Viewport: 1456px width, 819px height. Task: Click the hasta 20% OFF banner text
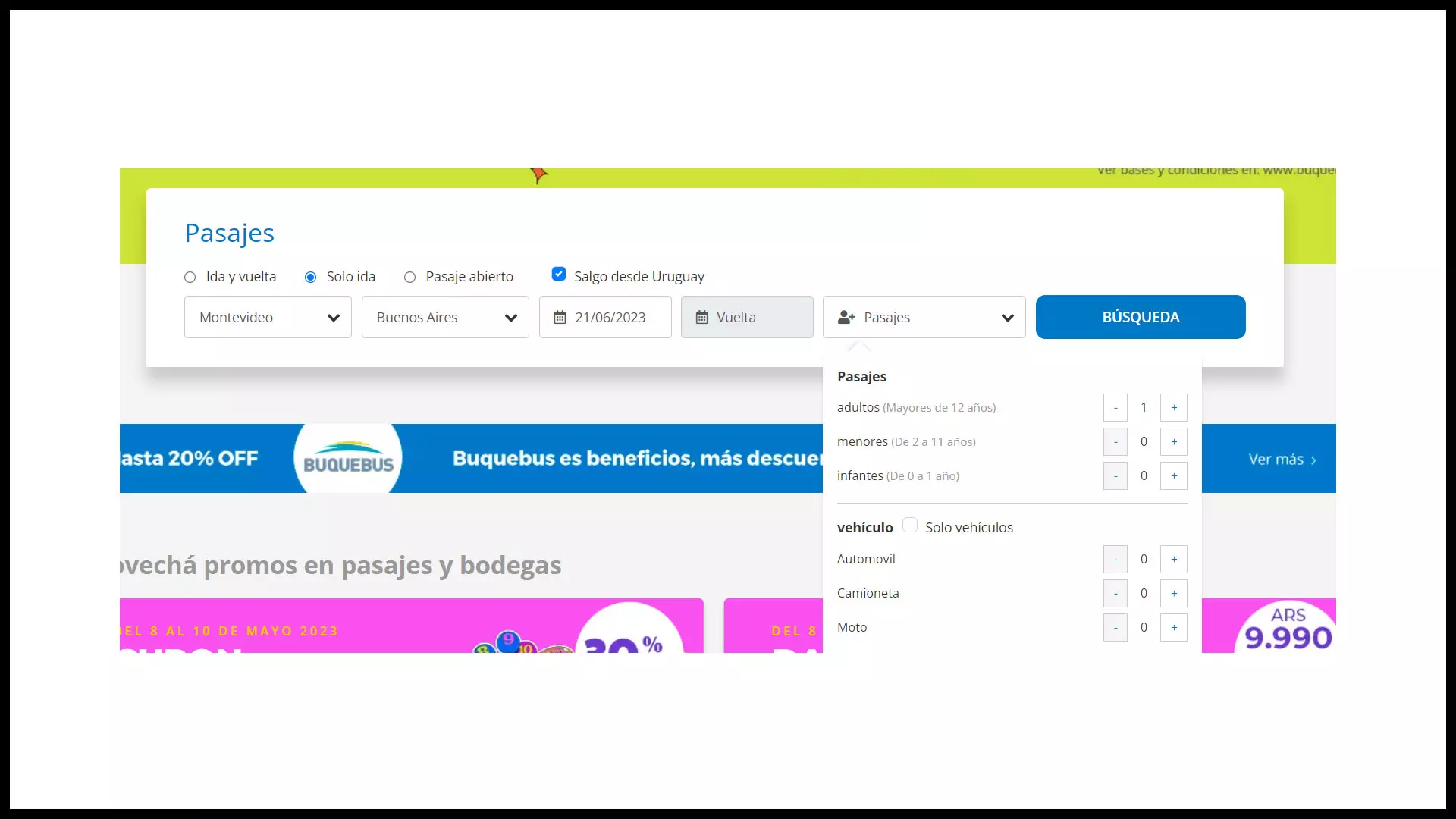coord(189,458)
